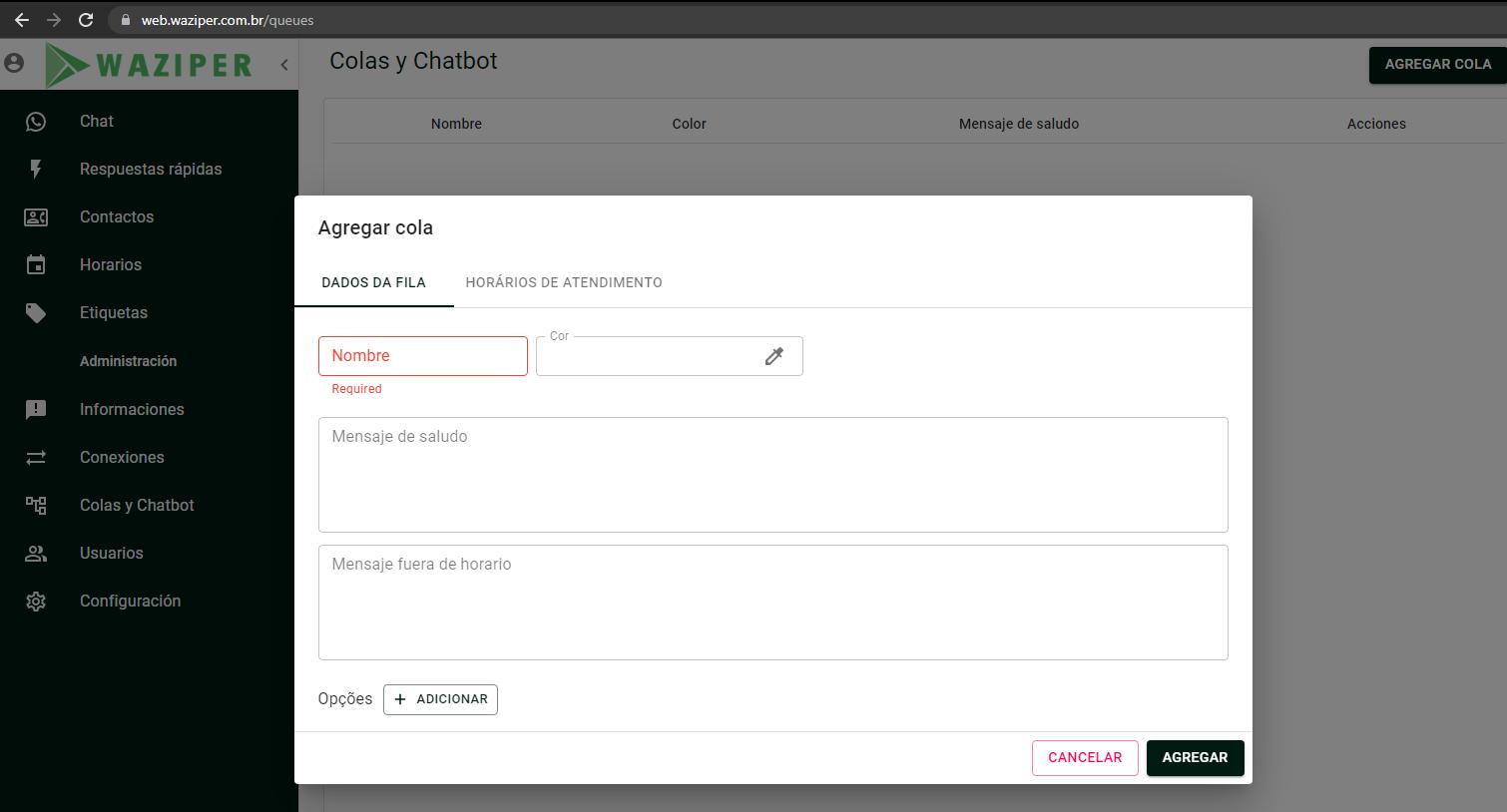Click the Administración section label
The width and height of the screenshot is (1507, 812).
128,361
